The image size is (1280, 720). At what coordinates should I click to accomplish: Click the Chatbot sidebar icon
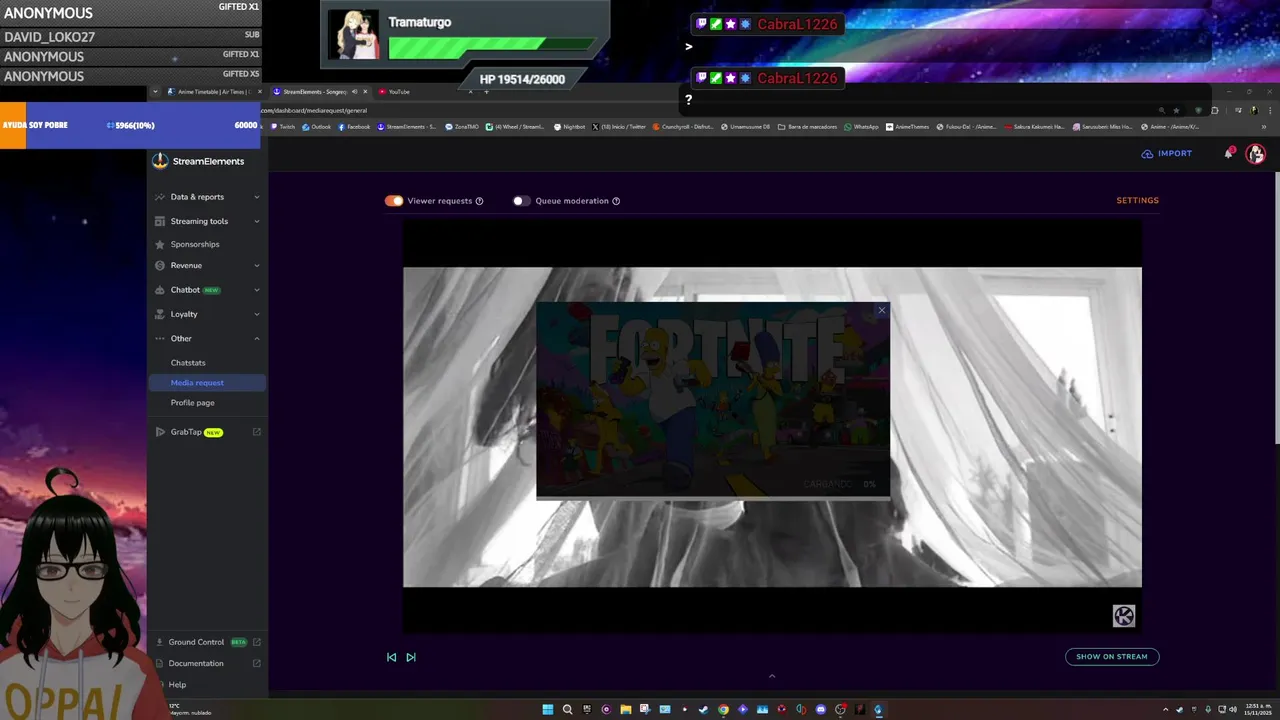pyautogui.click(x=160, y=290)
